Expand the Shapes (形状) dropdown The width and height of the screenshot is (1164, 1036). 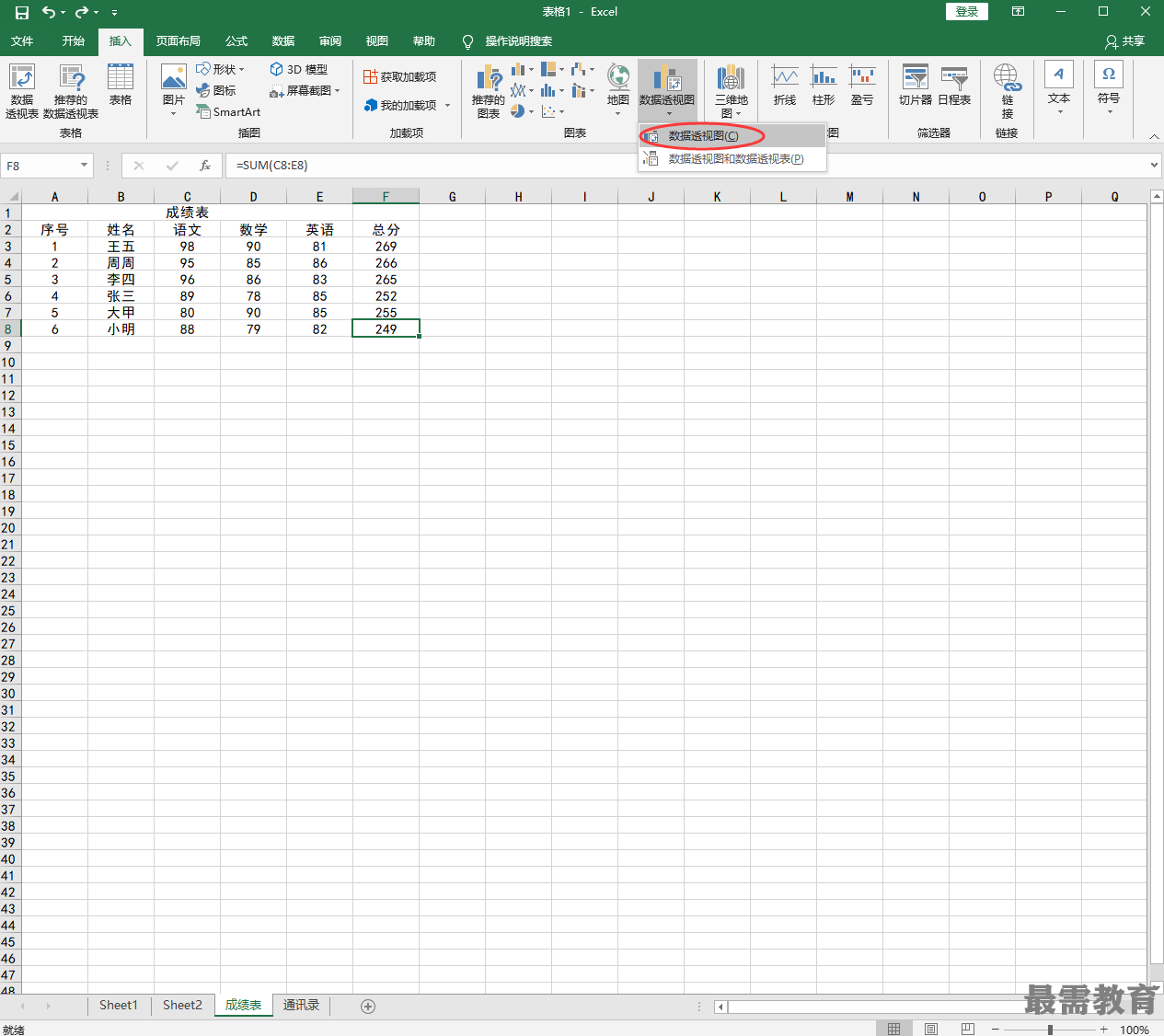[x=242, y=70]
